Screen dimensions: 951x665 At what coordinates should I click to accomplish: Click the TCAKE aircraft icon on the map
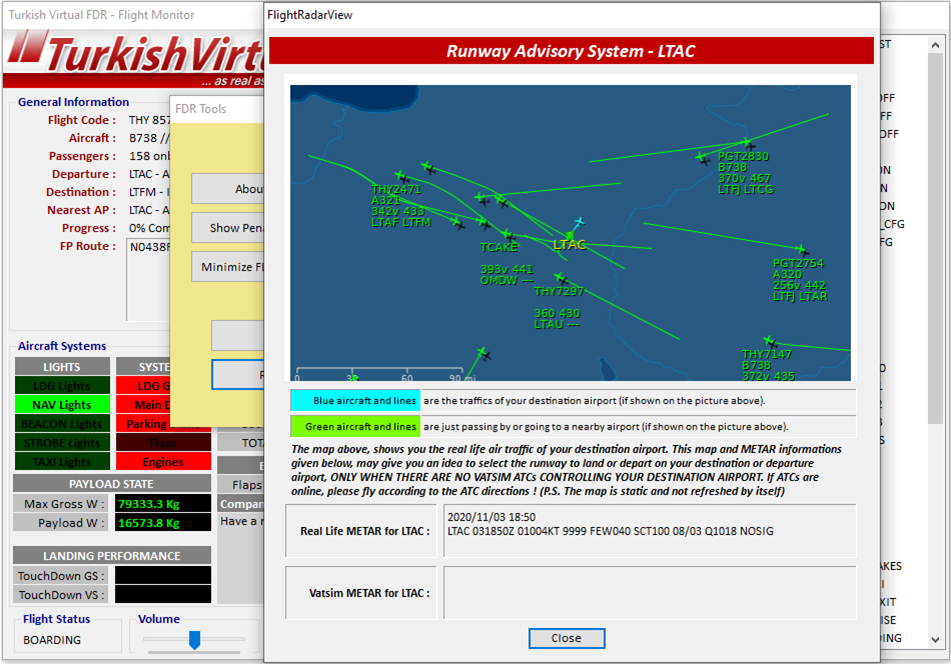508,235
